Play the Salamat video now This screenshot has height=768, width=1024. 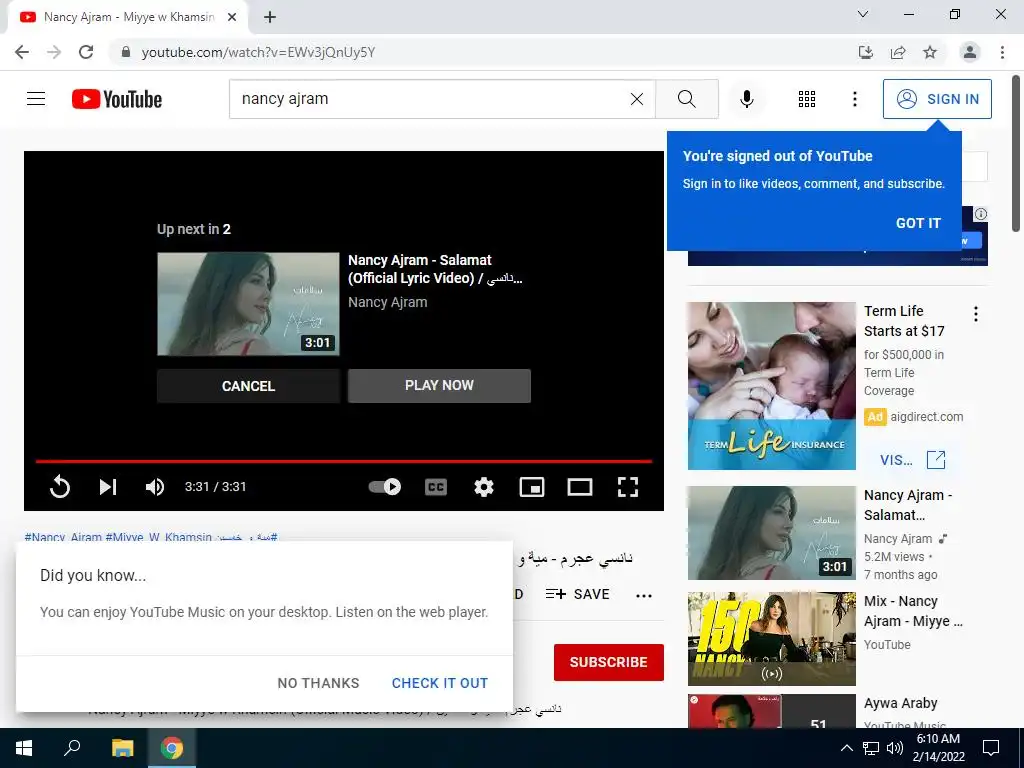point(439,385)
